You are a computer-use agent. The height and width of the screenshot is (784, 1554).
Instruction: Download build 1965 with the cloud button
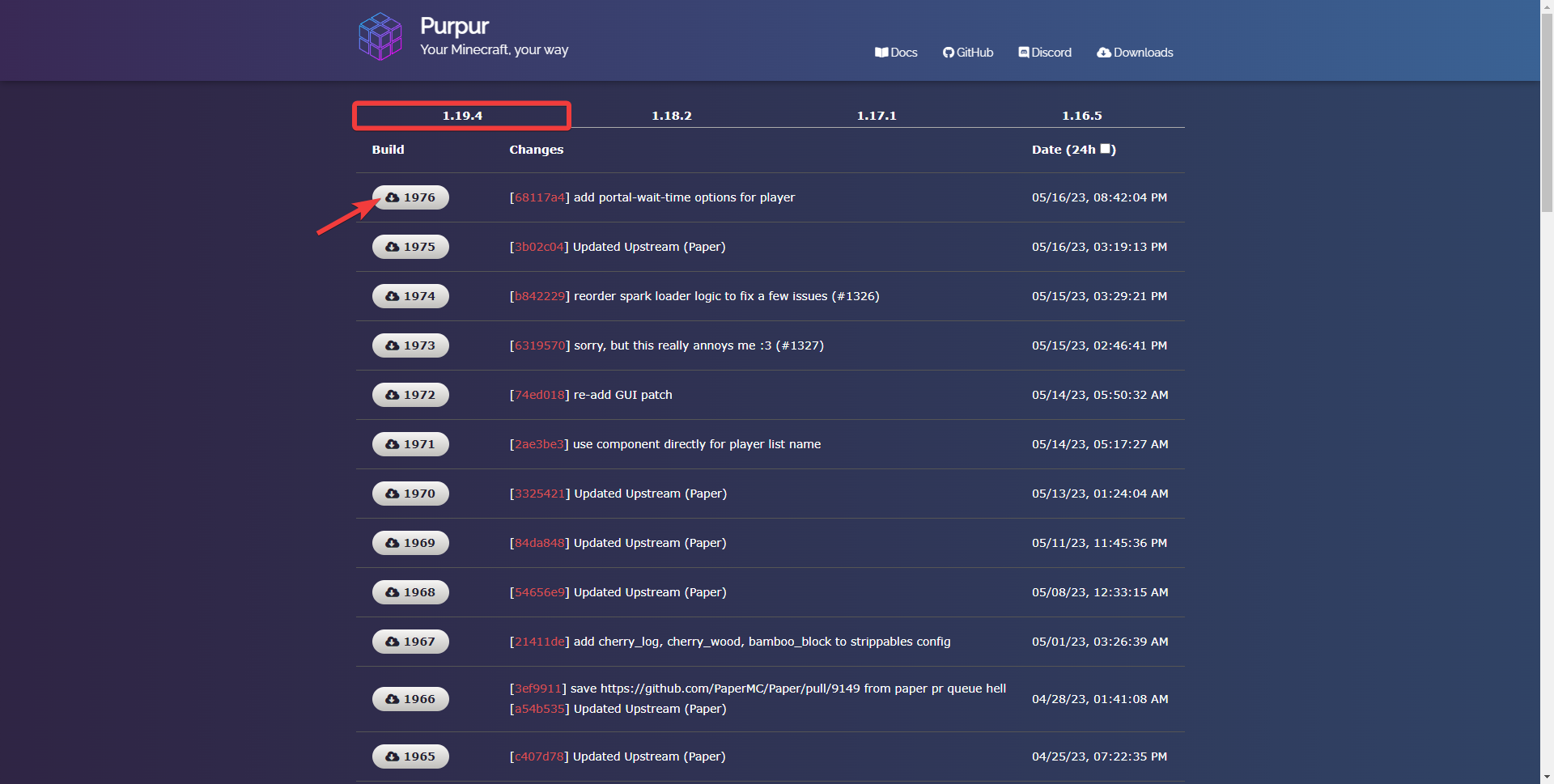click(x=410, y=756)
